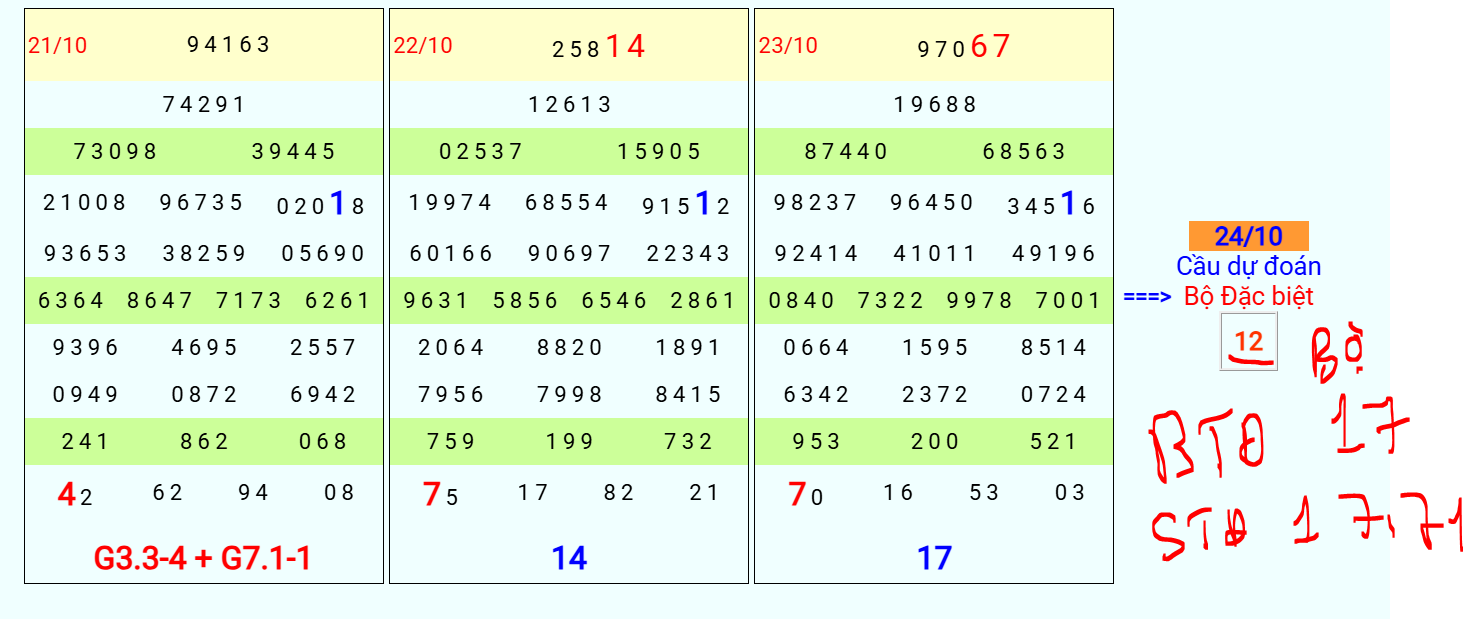
Task: Click the number 02537
Action: [481, 152]
